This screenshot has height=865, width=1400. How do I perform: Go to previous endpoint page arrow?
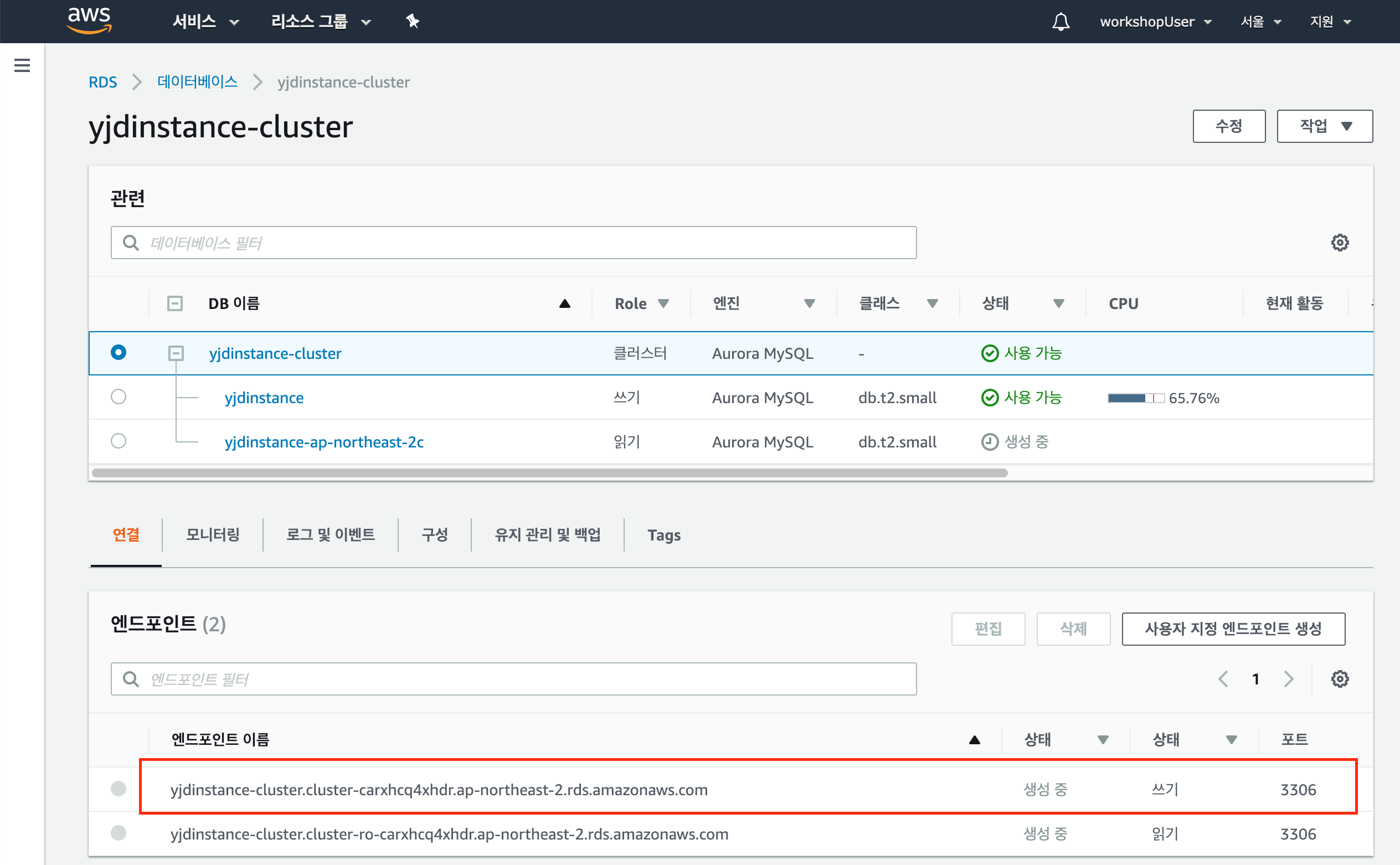(x=1223, y=679)
